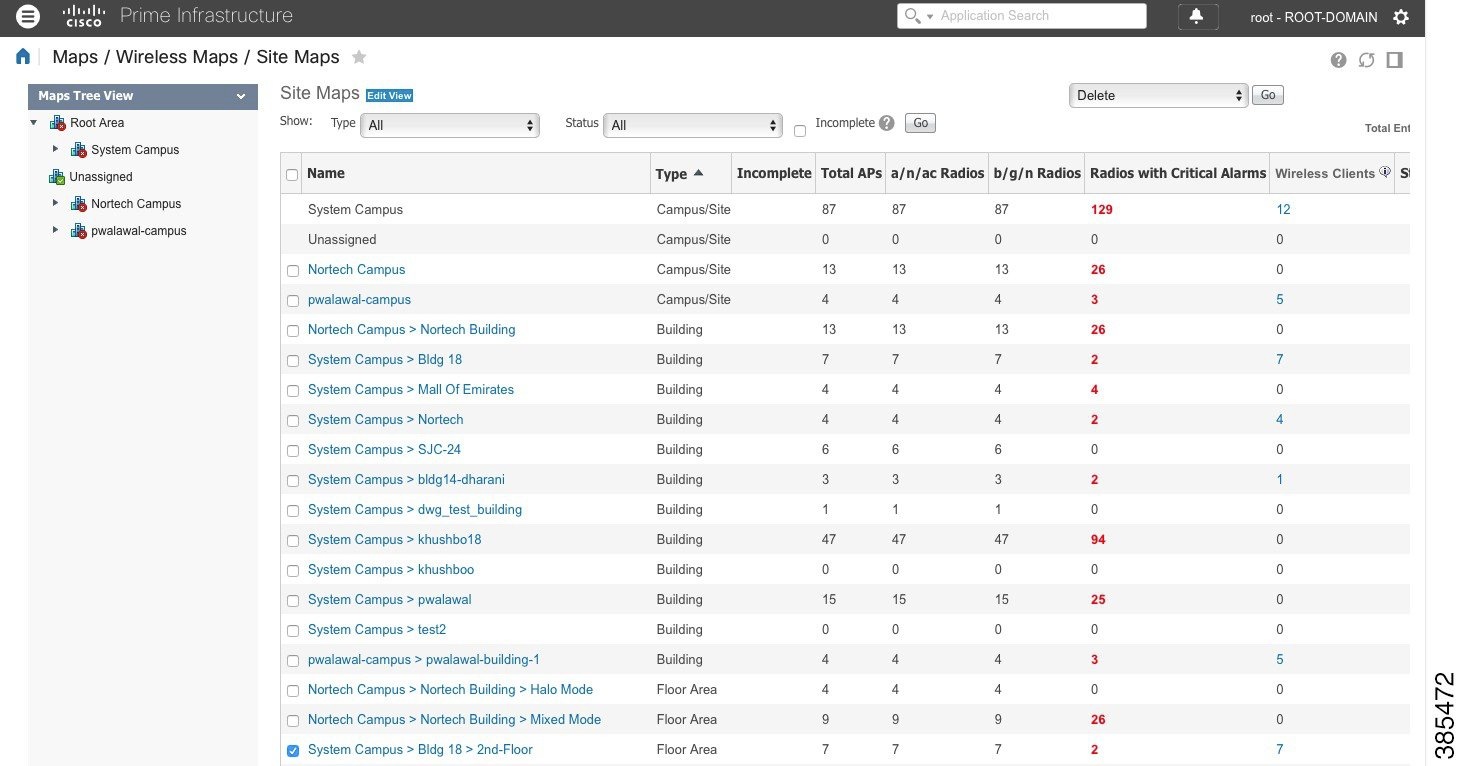
Task: Click the star to favorite Site Maps page
Action: (359, 57)
